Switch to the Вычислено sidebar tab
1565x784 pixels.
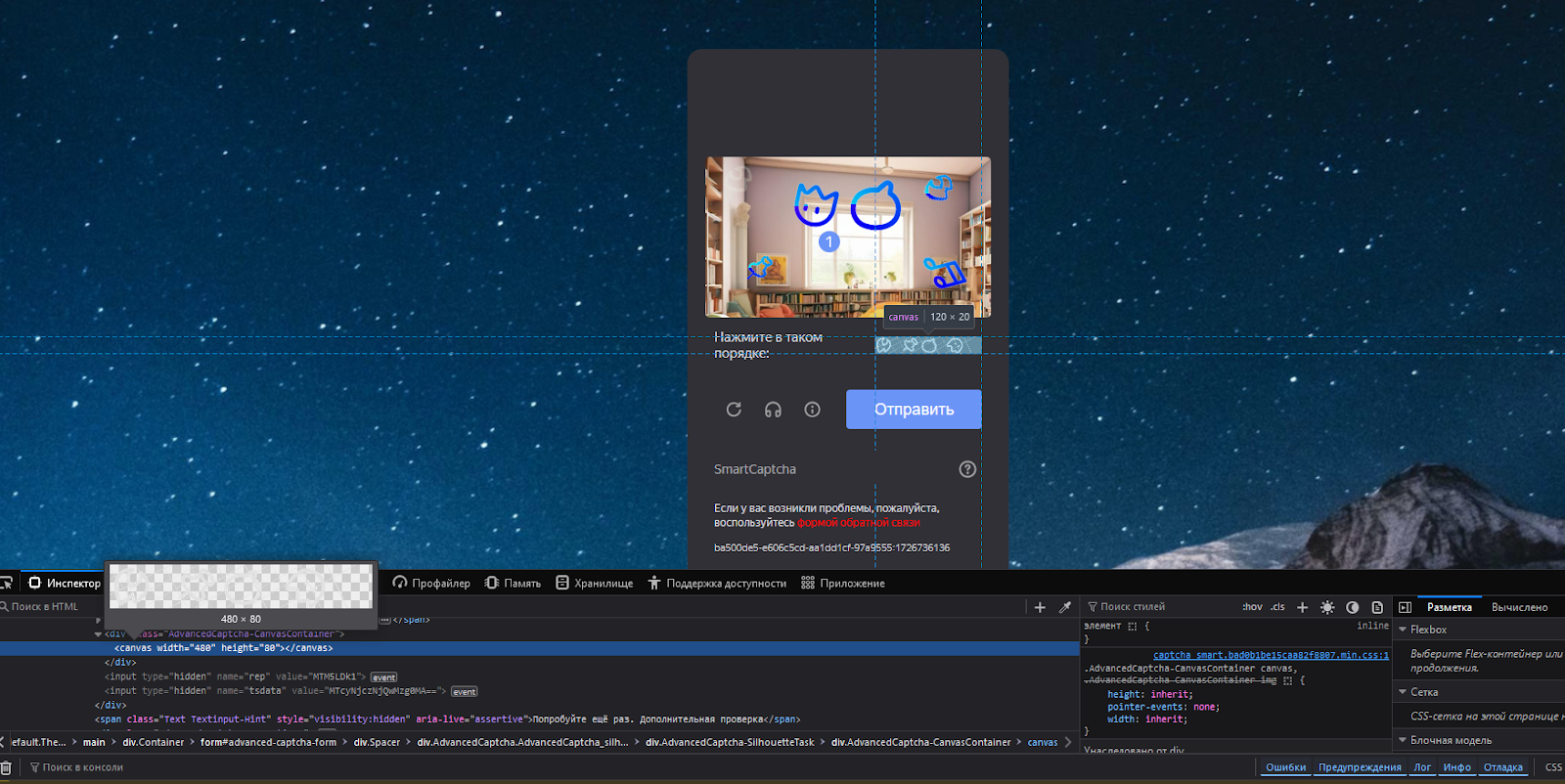(1519, 607)
